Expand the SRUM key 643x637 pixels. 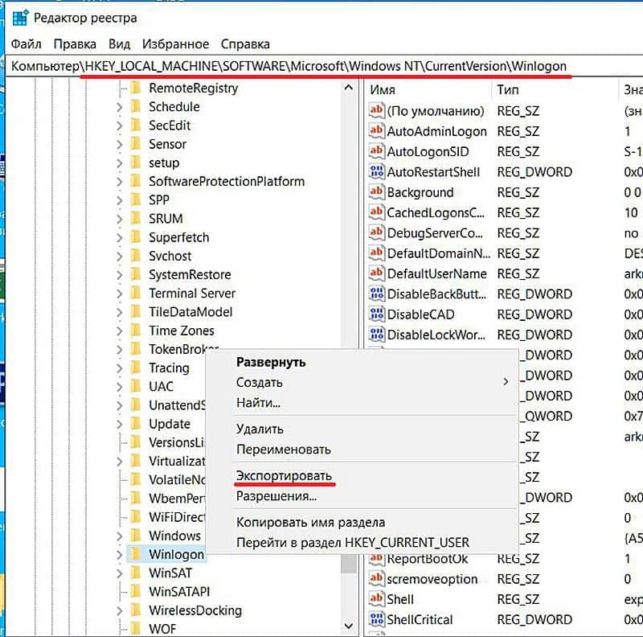coord(119,219)
